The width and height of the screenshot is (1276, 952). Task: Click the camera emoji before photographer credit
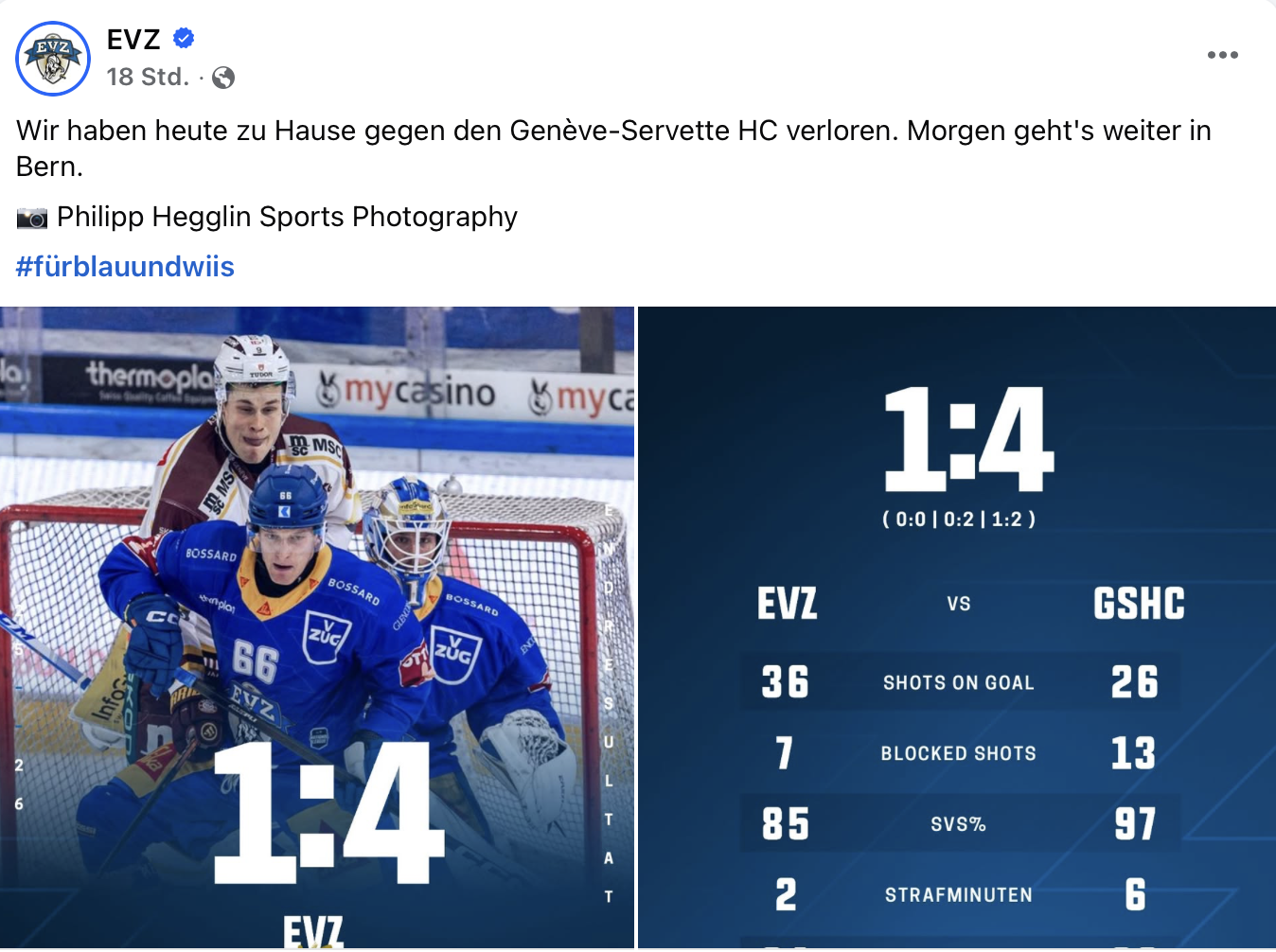pyautogui.click(x=31, y=218)
